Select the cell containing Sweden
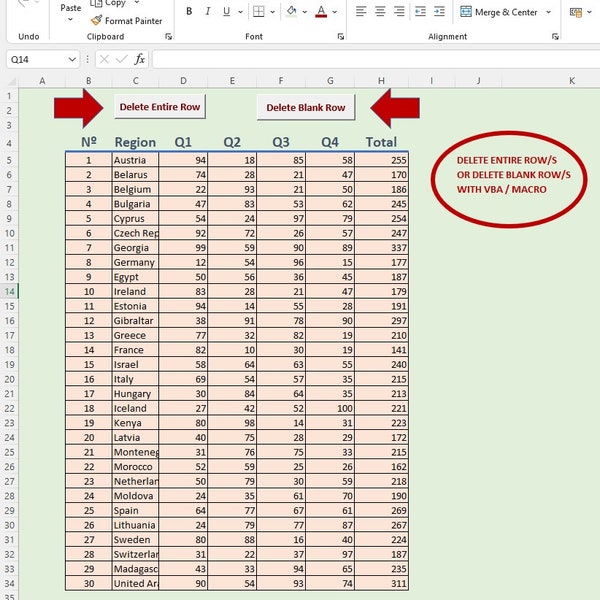 pos(135,540)
